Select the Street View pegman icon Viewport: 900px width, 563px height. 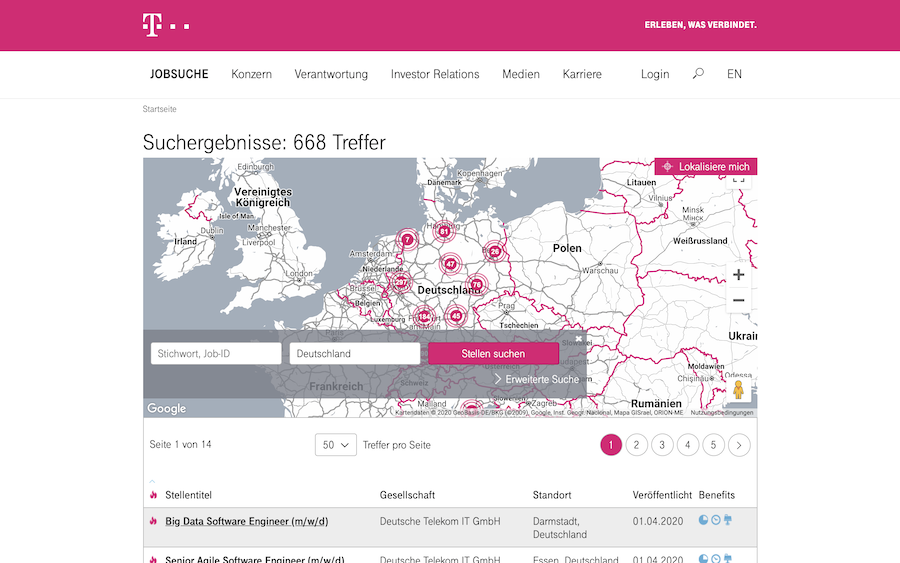pos(738,389)
